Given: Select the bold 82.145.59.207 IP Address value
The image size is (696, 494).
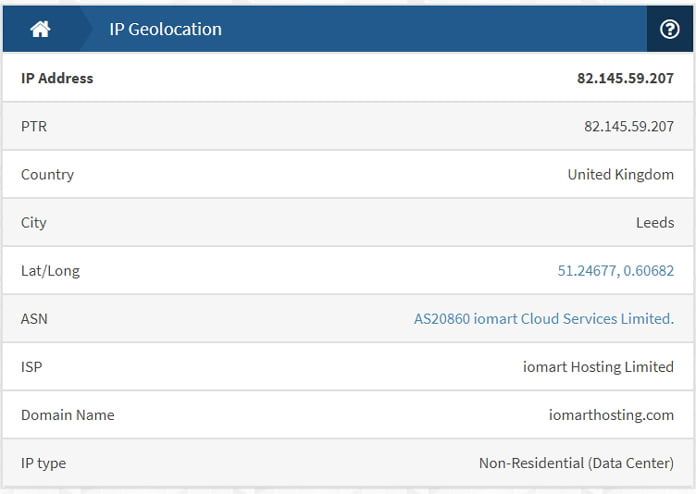Looking at the screenshot, I should click(x=625, y=78).
